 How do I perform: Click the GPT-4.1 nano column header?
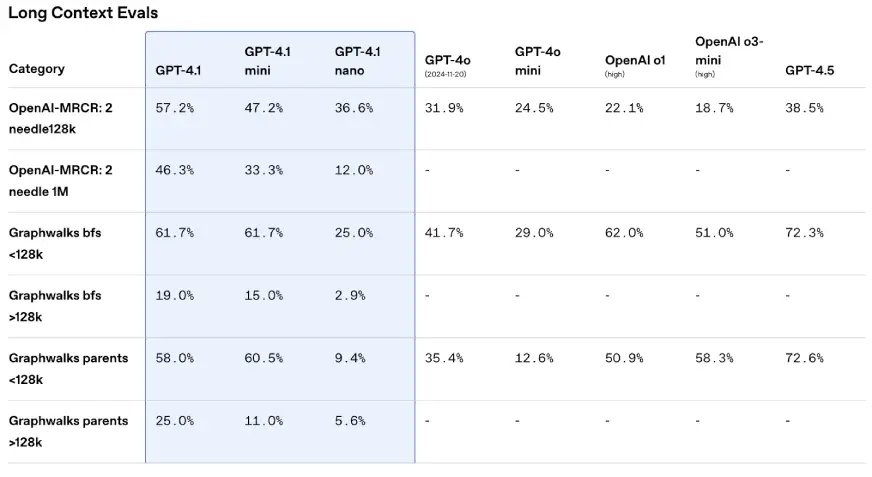pos(357,61)
